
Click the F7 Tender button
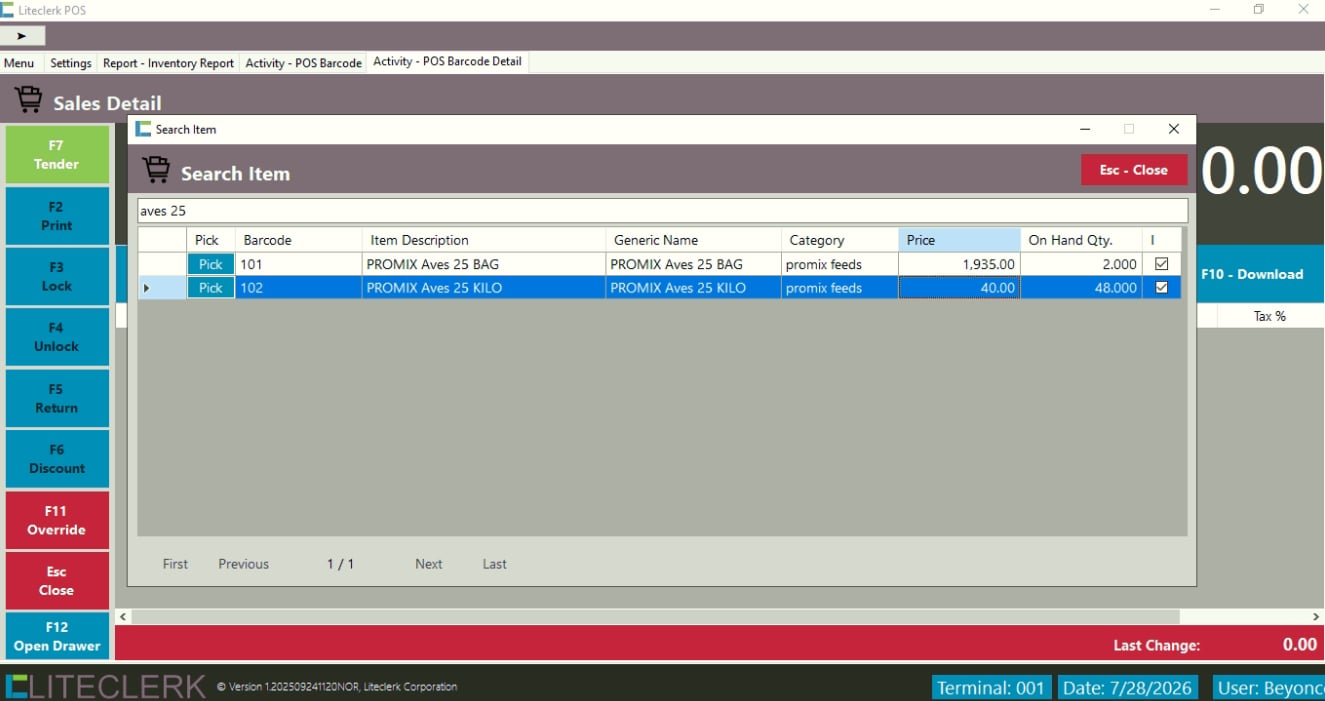(x=57, y=154)
